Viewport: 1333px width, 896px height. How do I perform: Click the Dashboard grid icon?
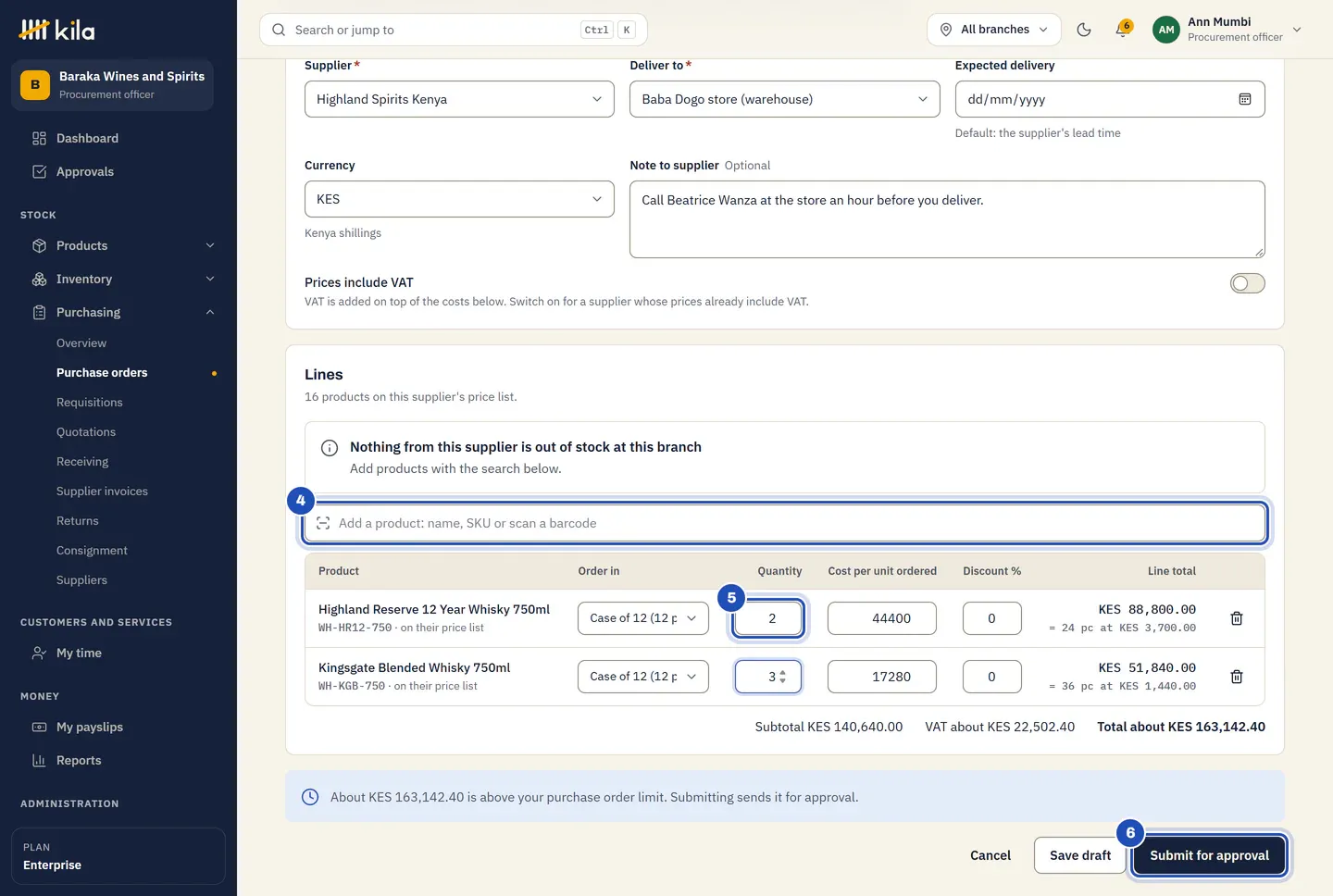pos(39,138)
